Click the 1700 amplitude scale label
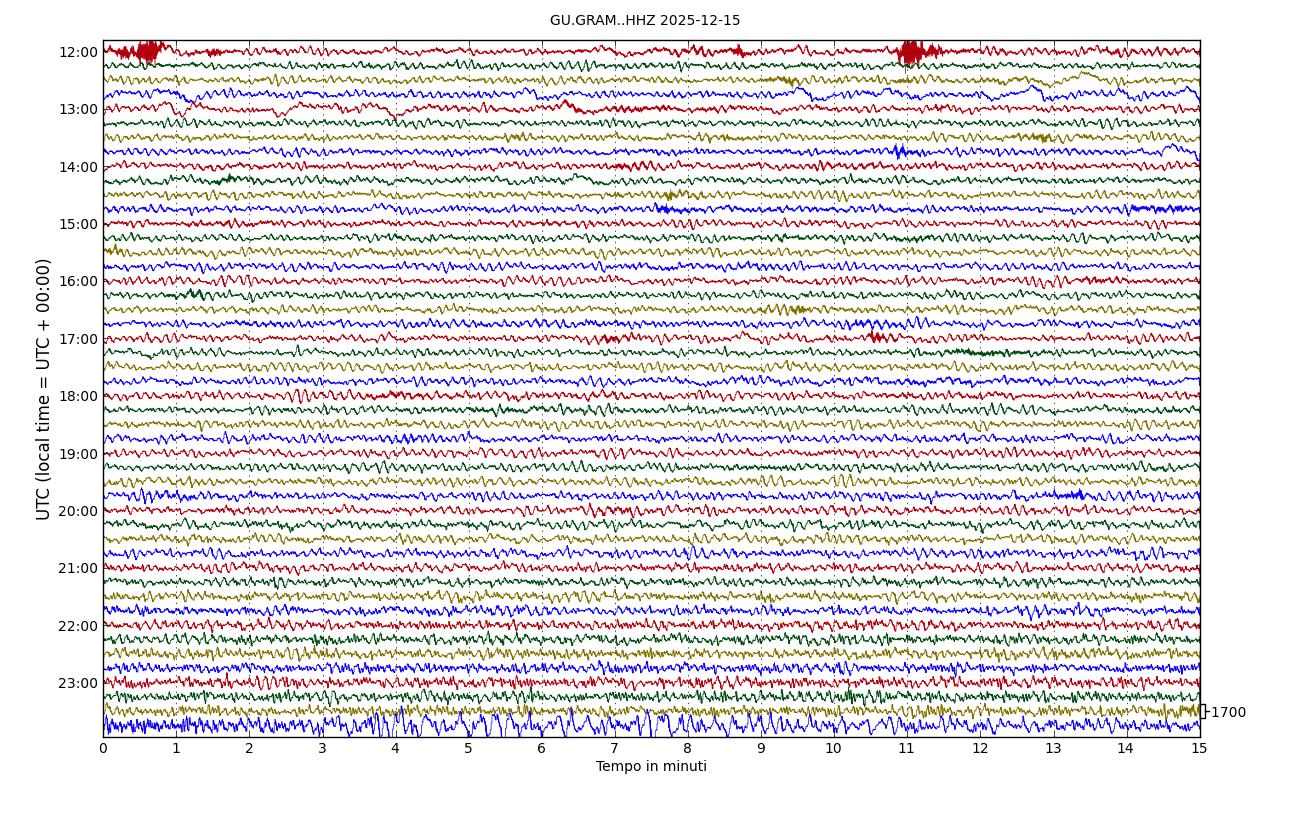The height and width of the screenshot is (819, 1290). pos(1228,713)
